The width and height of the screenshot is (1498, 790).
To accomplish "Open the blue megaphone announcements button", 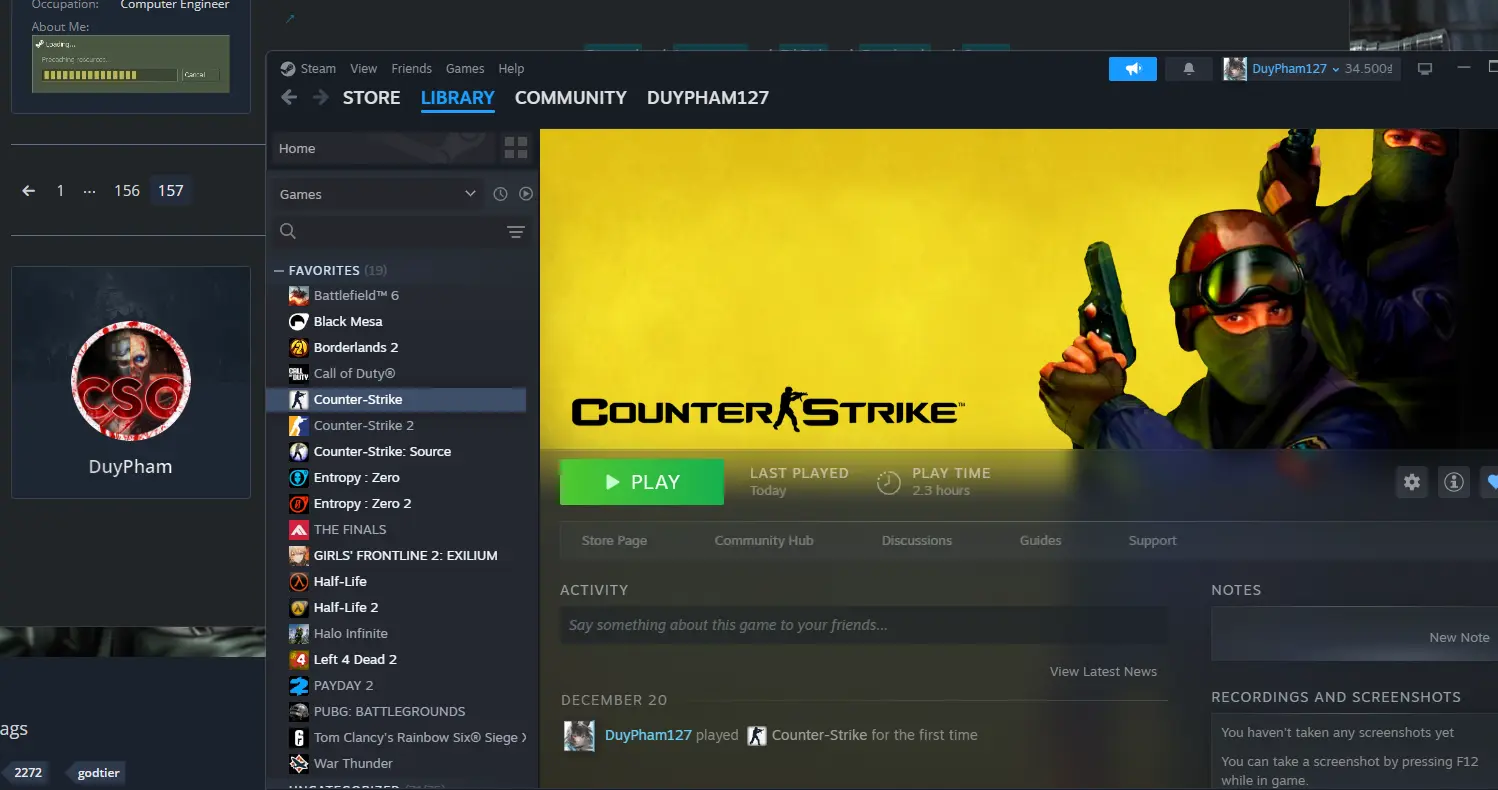I will click(x=1133, y=69).
